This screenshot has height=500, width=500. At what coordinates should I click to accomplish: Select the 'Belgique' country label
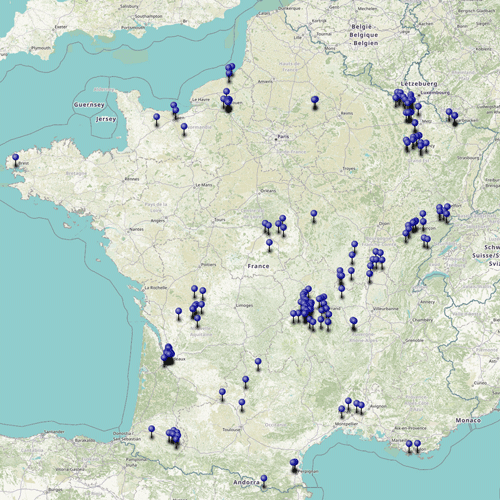(x=364, y=35)
